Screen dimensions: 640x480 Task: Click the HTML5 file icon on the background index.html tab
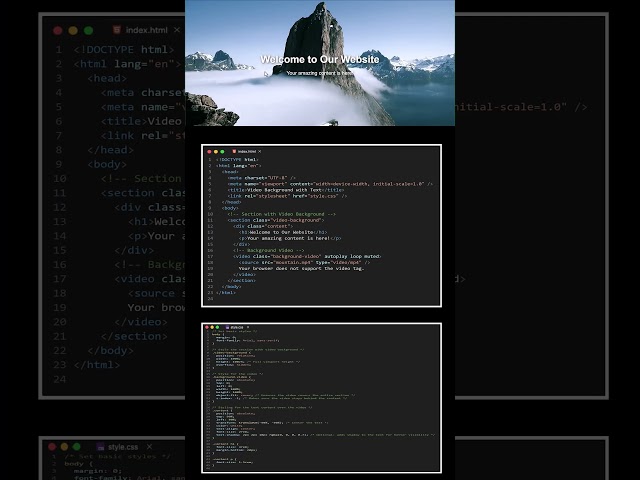(x=117, y=29)
